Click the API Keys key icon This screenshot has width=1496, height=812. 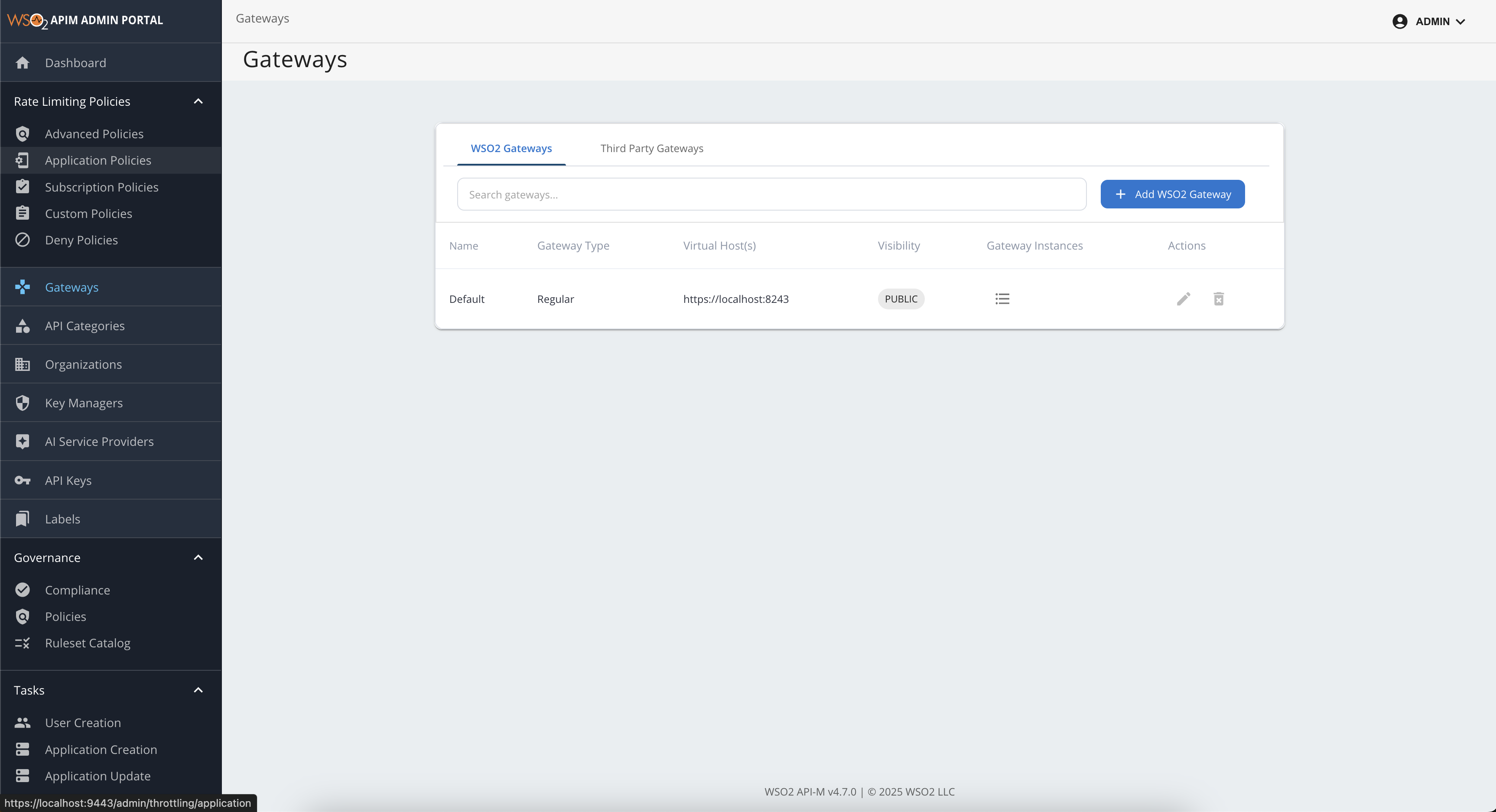point(22,481)
